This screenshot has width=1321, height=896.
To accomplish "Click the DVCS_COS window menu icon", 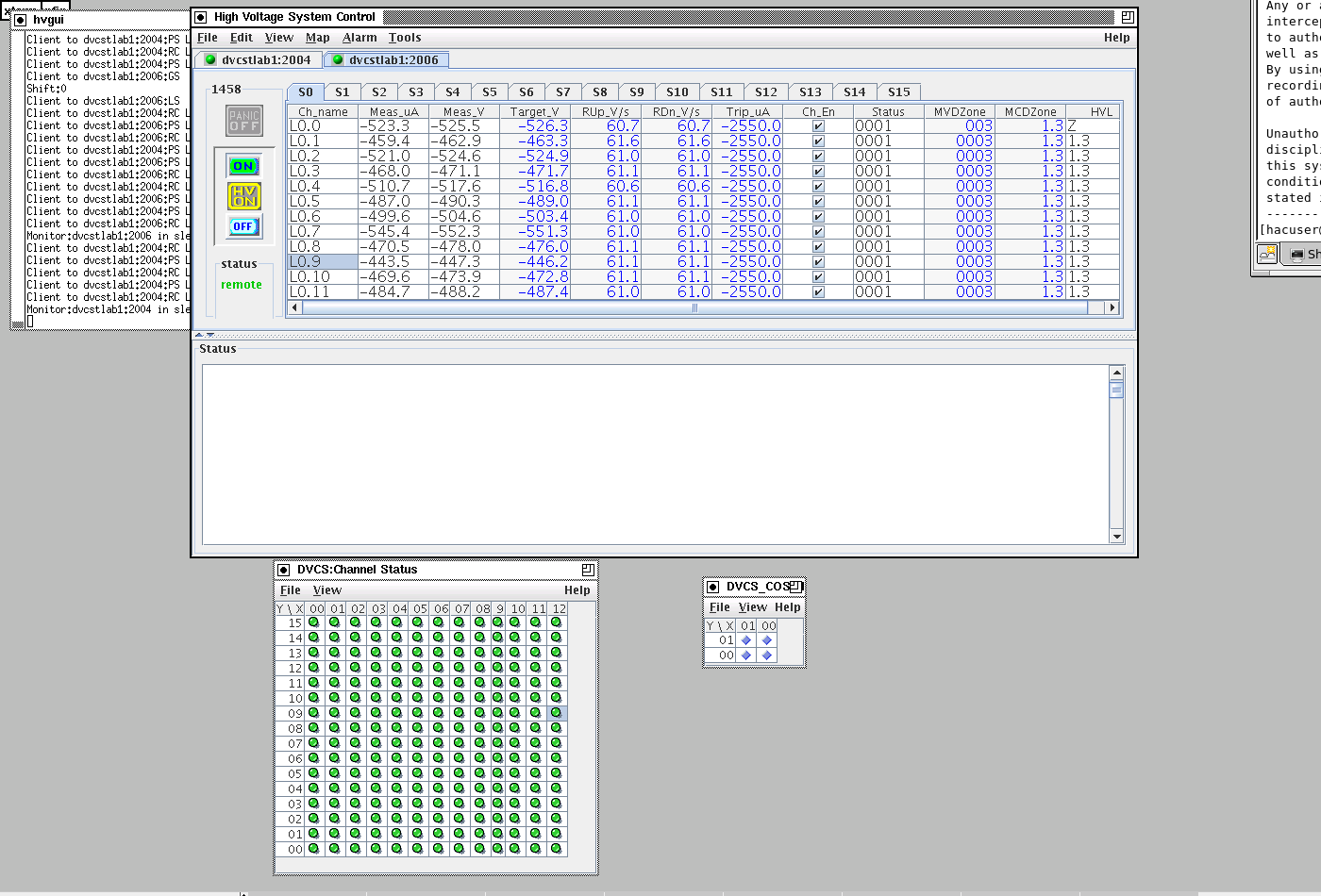I will [713, 587].
